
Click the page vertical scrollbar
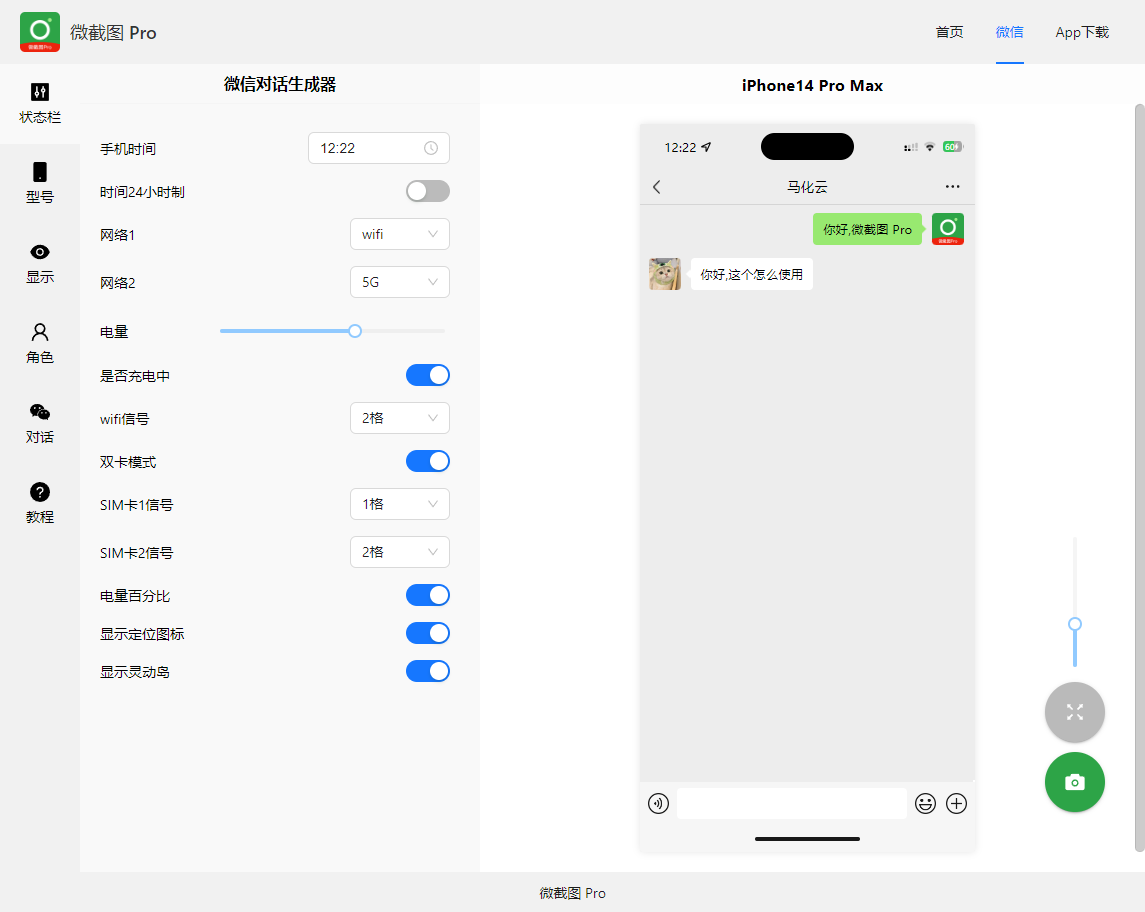click(1139, 478)
